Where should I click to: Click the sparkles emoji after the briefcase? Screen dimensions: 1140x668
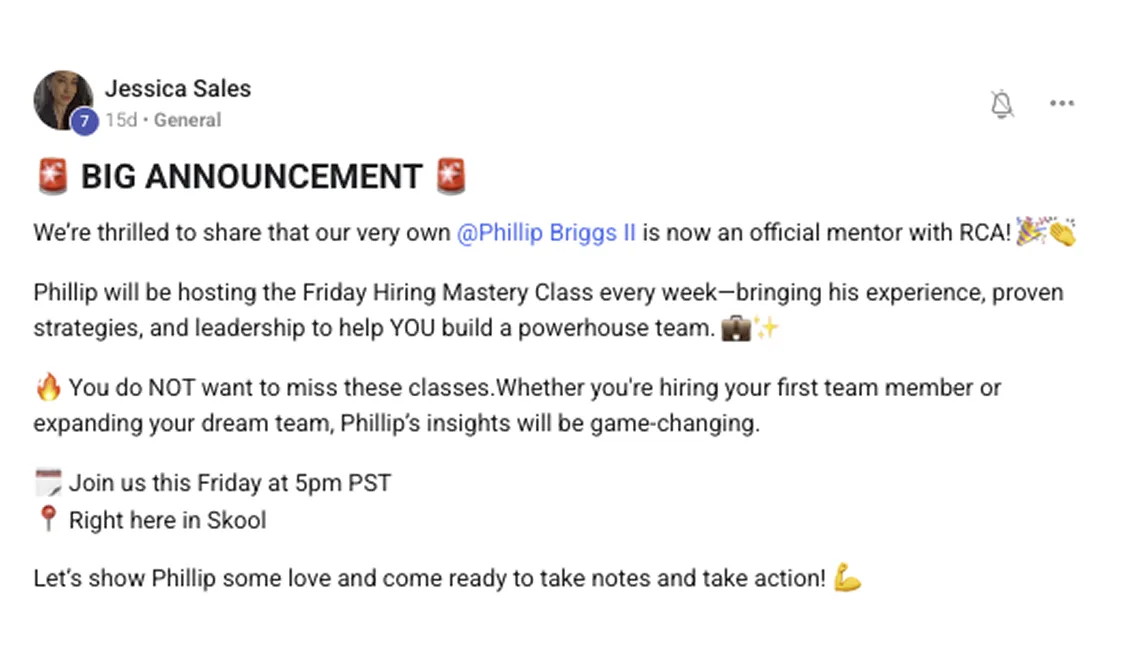click(765, 328)
